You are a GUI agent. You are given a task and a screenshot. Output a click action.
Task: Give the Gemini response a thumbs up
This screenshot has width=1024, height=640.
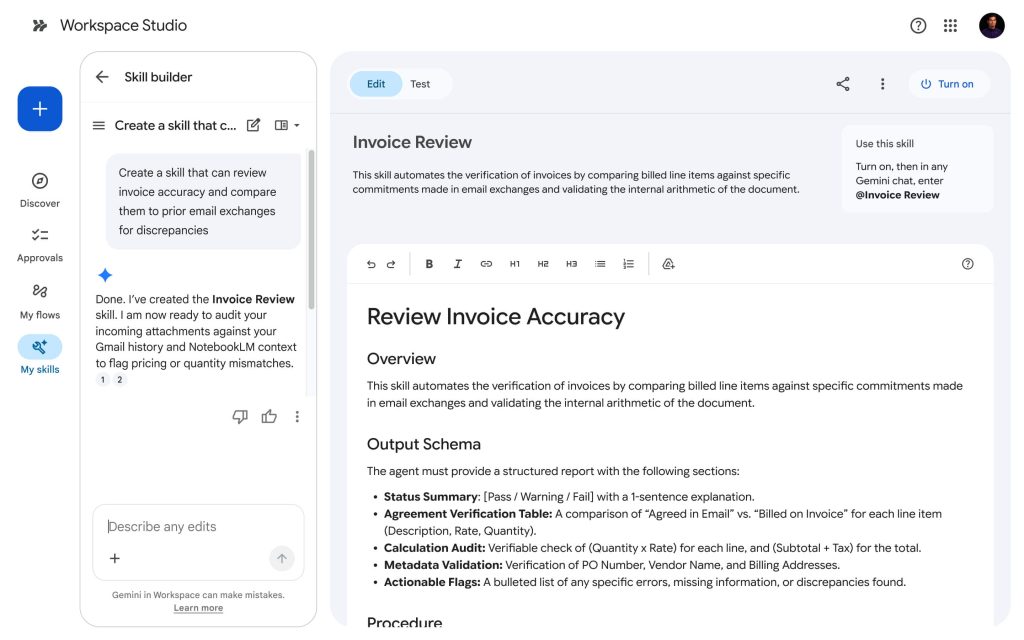click(x=269, y=416)
